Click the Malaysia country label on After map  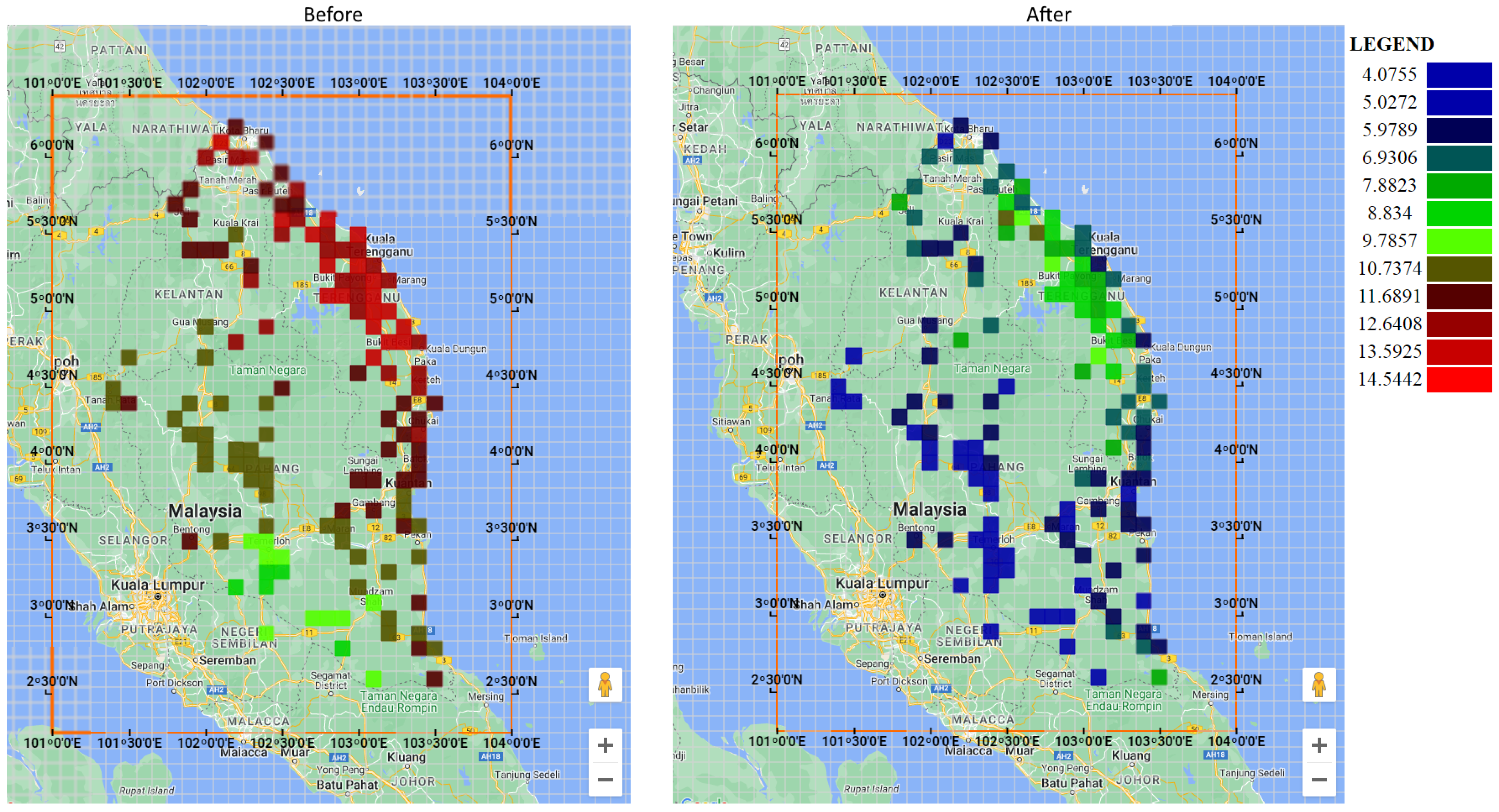click(x=929, y=510)
